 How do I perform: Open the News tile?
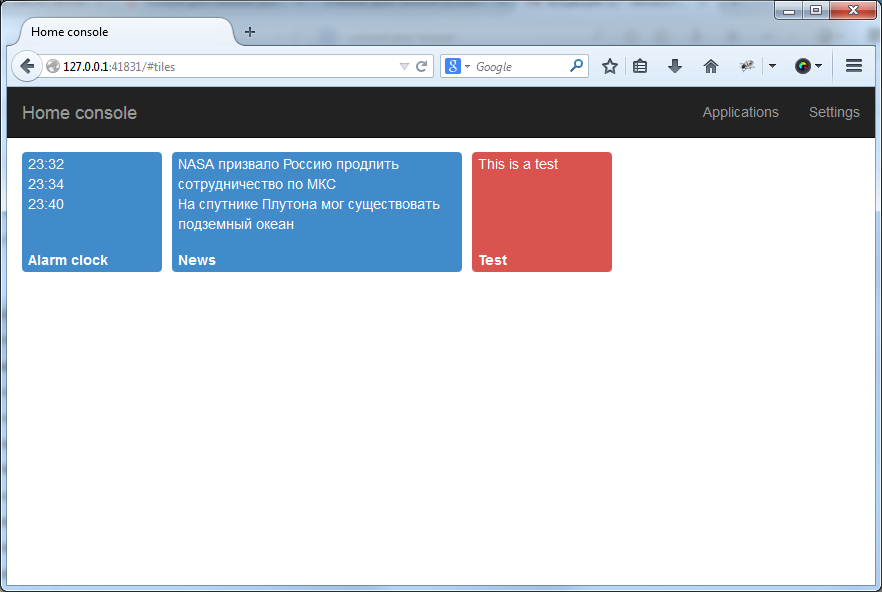click(x=317, y=212)
